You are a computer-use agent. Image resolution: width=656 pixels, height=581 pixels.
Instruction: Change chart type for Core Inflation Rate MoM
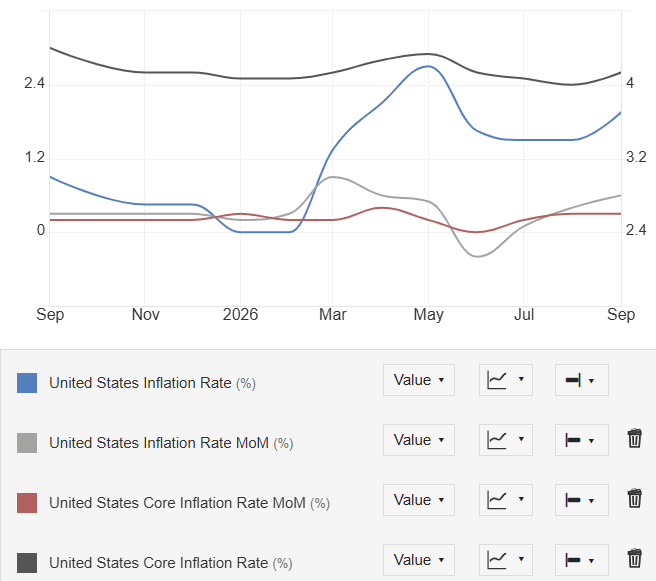(506, 500)
